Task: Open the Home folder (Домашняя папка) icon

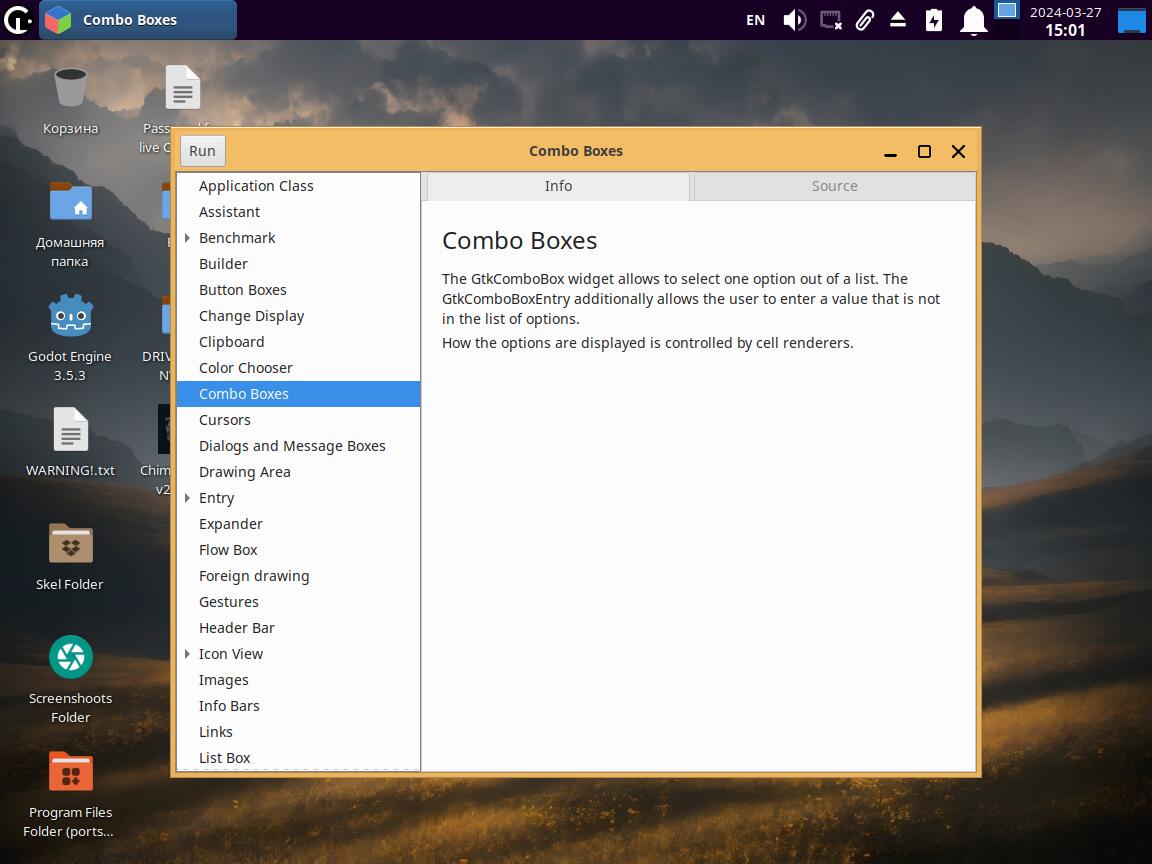Action: (x=70, y=203)
